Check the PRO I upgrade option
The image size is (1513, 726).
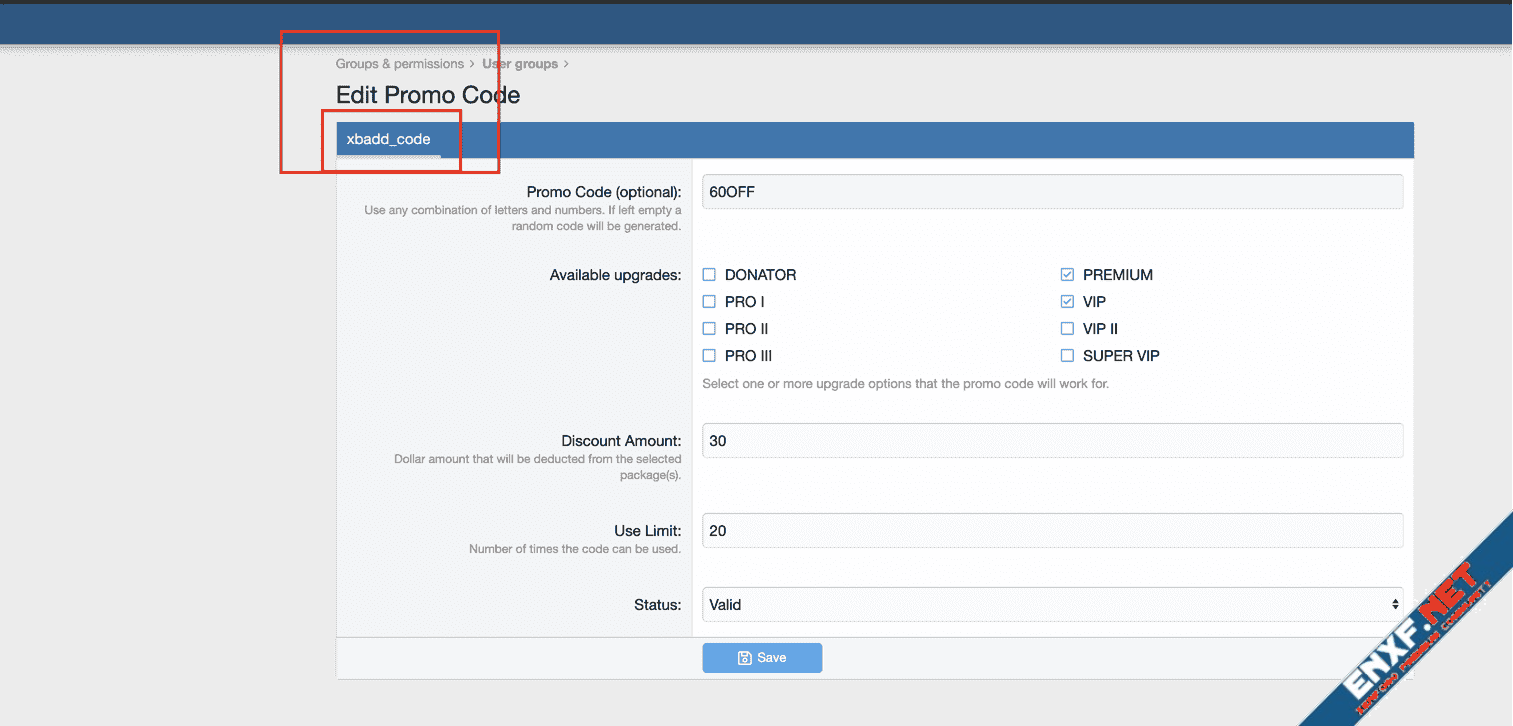point(709,302)
